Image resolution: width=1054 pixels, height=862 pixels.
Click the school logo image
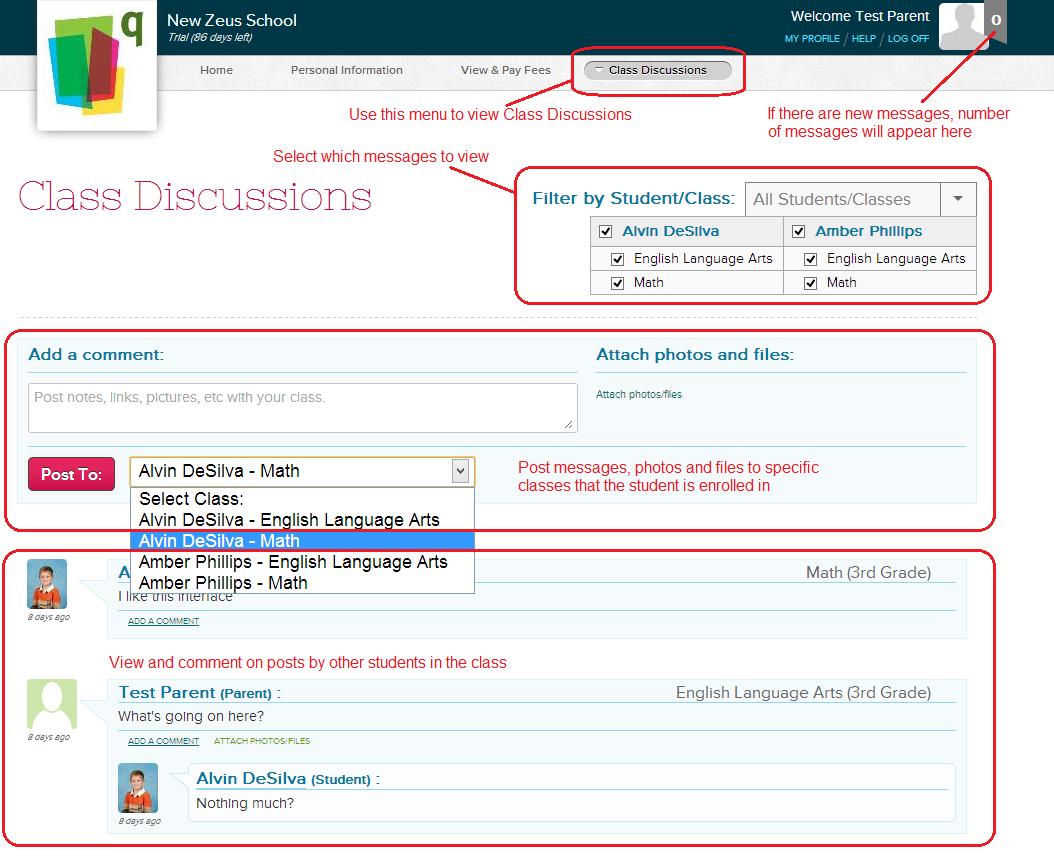(x=96, y=64)
